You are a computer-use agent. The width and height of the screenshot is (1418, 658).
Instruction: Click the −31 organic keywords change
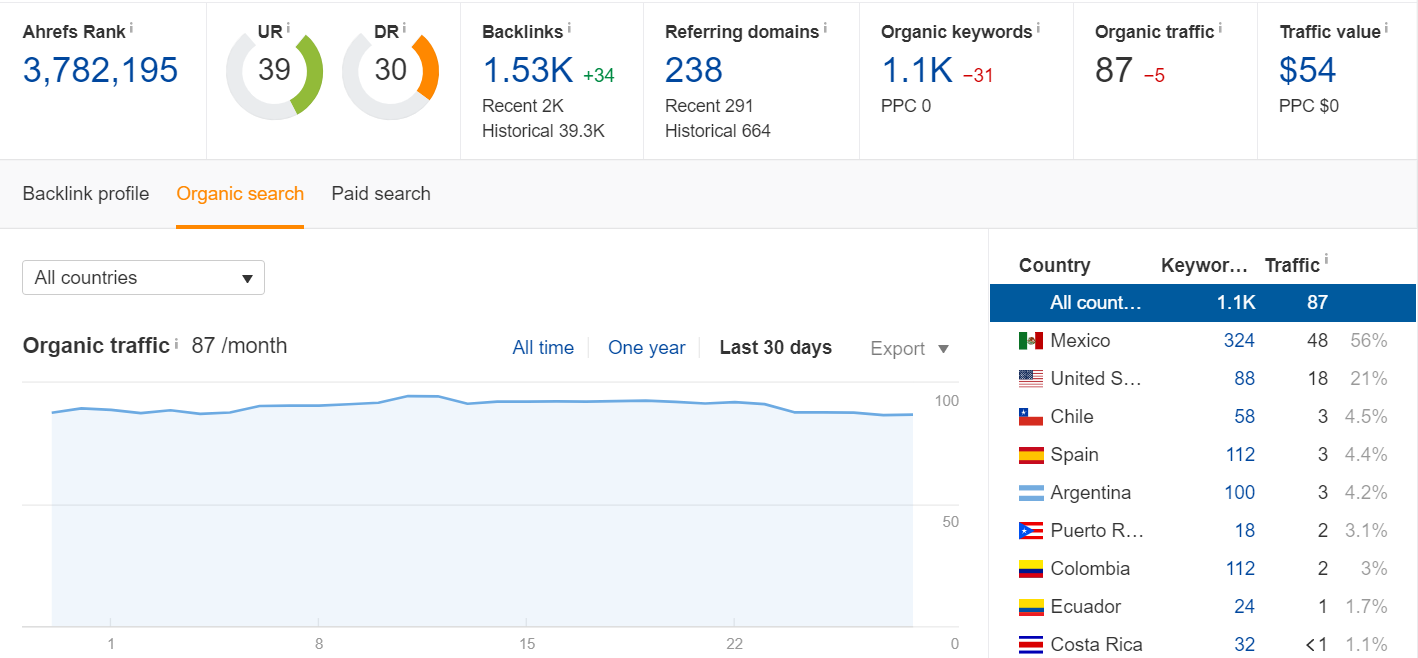tap(978, 75)
